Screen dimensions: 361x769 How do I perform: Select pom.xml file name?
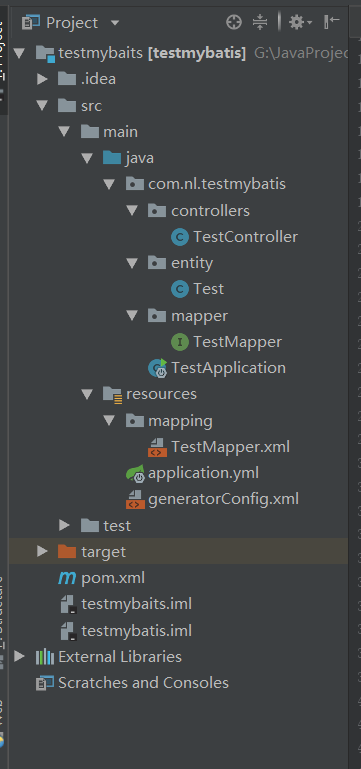(113, 578)
